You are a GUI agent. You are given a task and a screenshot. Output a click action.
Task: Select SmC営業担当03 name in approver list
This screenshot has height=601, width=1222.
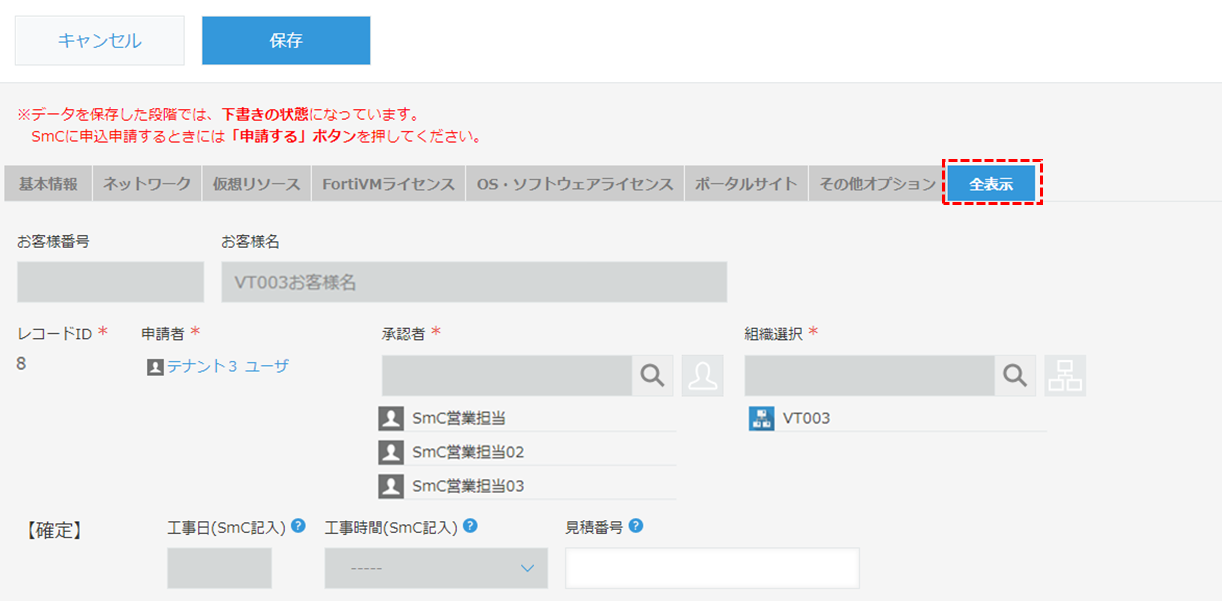(x=468, y=486)
